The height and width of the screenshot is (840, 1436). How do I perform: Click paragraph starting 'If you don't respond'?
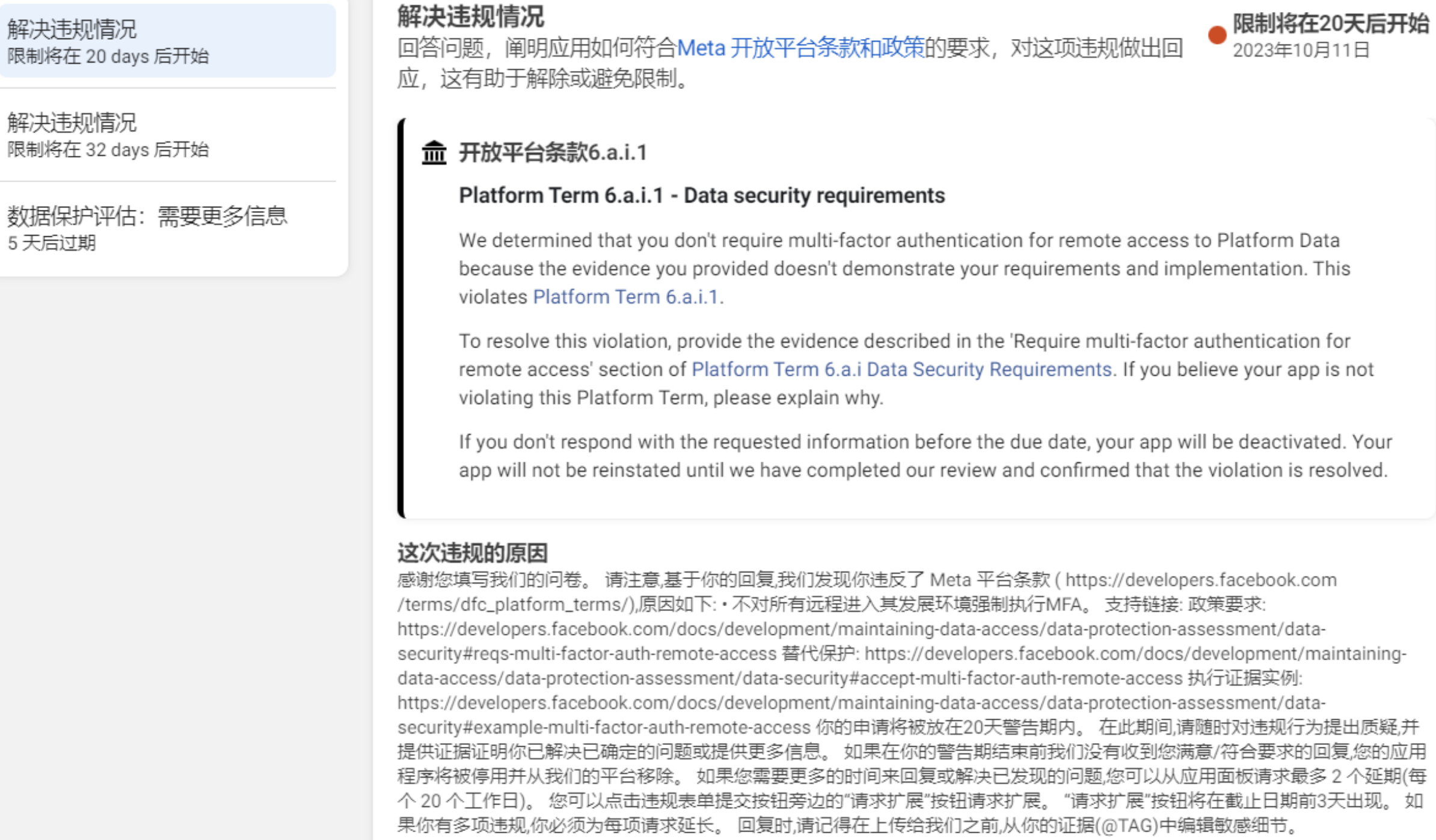[x=925, y=456]
